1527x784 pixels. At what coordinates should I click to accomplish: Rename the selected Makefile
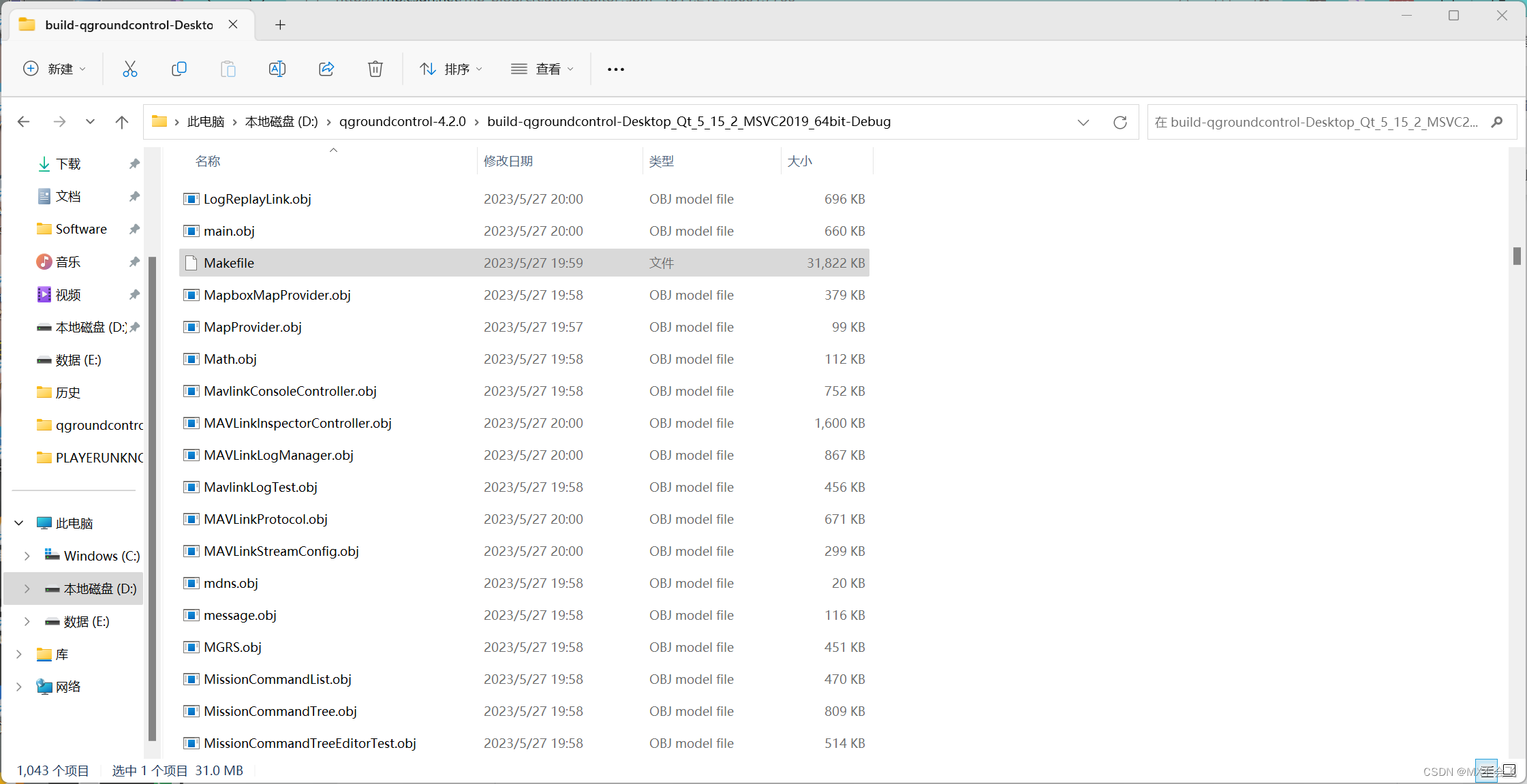click(277, 68)
